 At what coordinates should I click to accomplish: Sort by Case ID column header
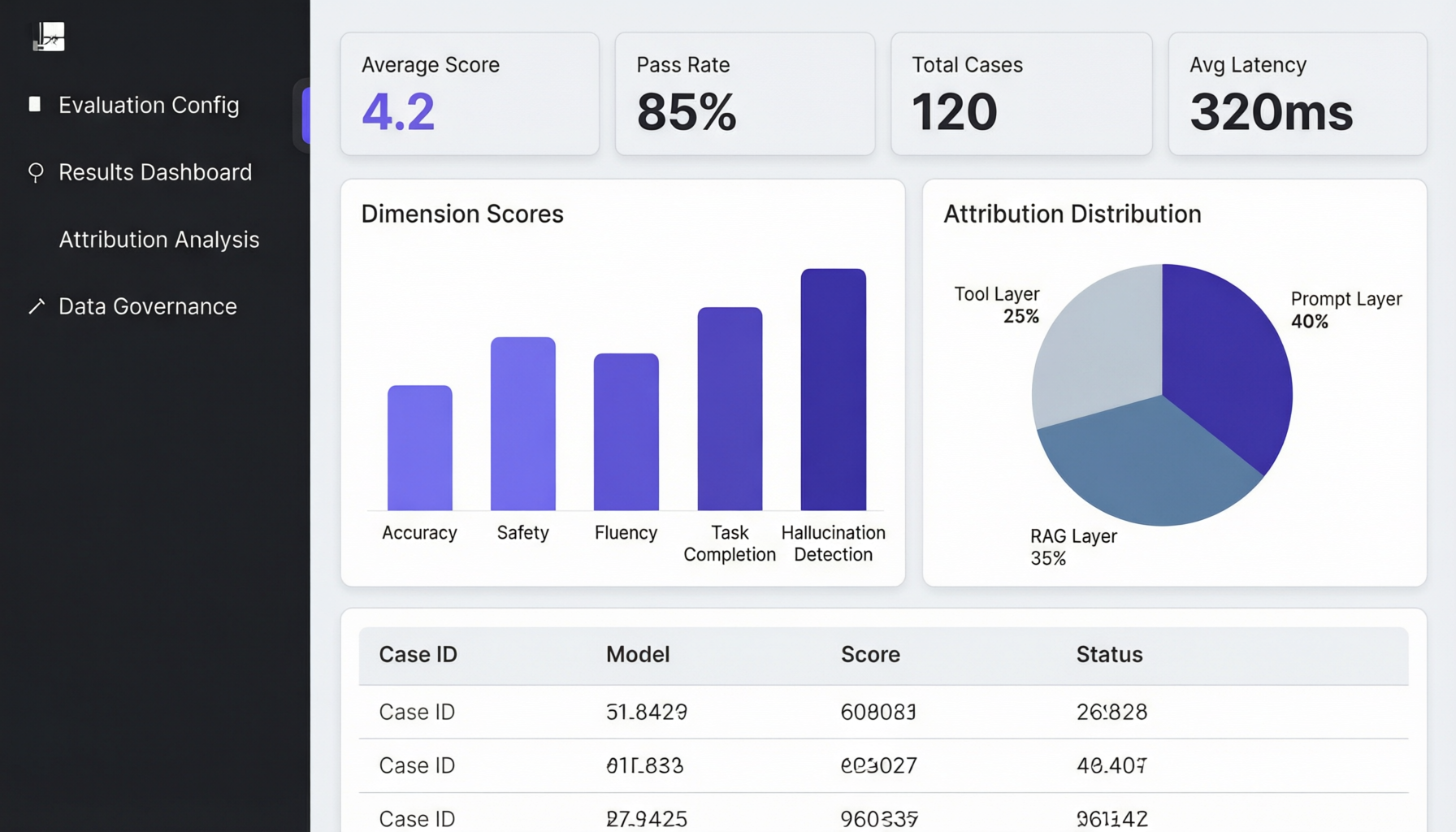(418, 654)
